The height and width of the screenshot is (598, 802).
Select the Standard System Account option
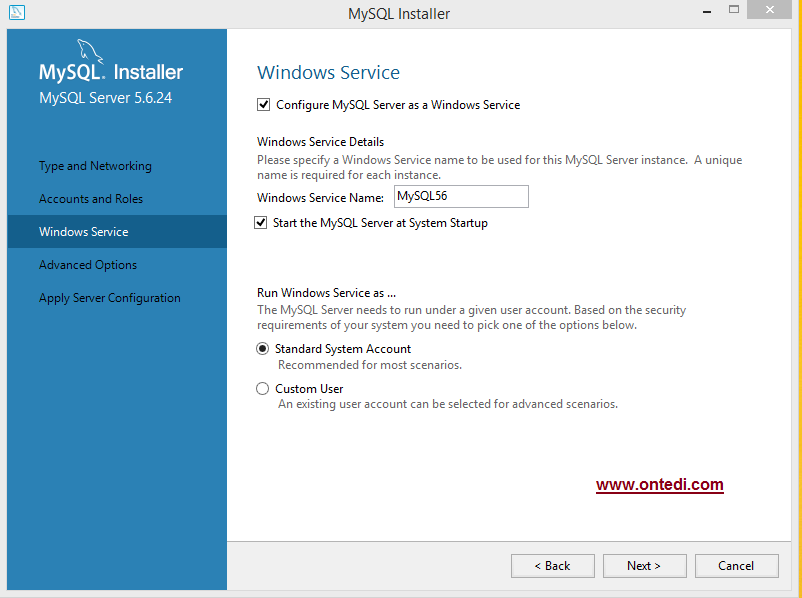click(262, 349)
